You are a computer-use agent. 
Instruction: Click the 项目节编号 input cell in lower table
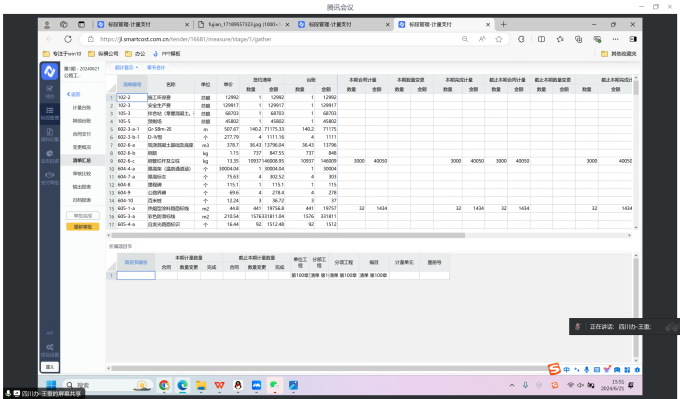click(x=136, y=275)
